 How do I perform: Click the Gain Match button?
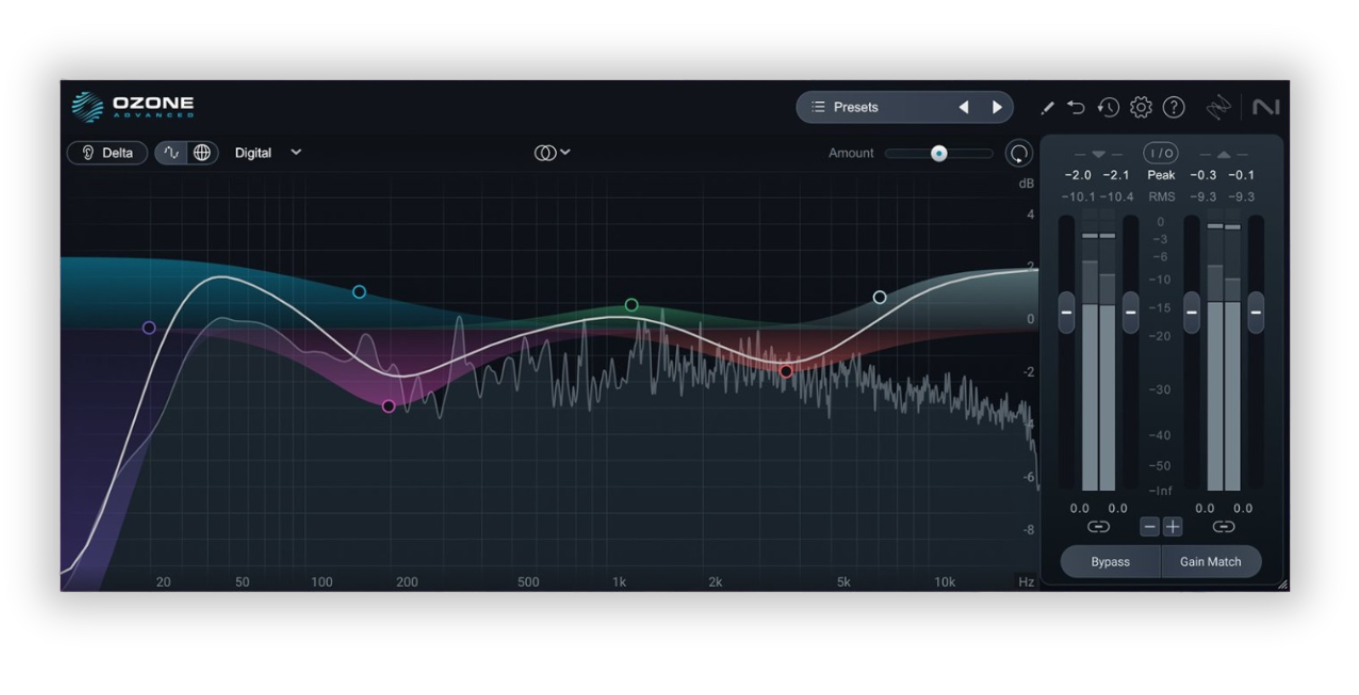(x=1210, y=562)
